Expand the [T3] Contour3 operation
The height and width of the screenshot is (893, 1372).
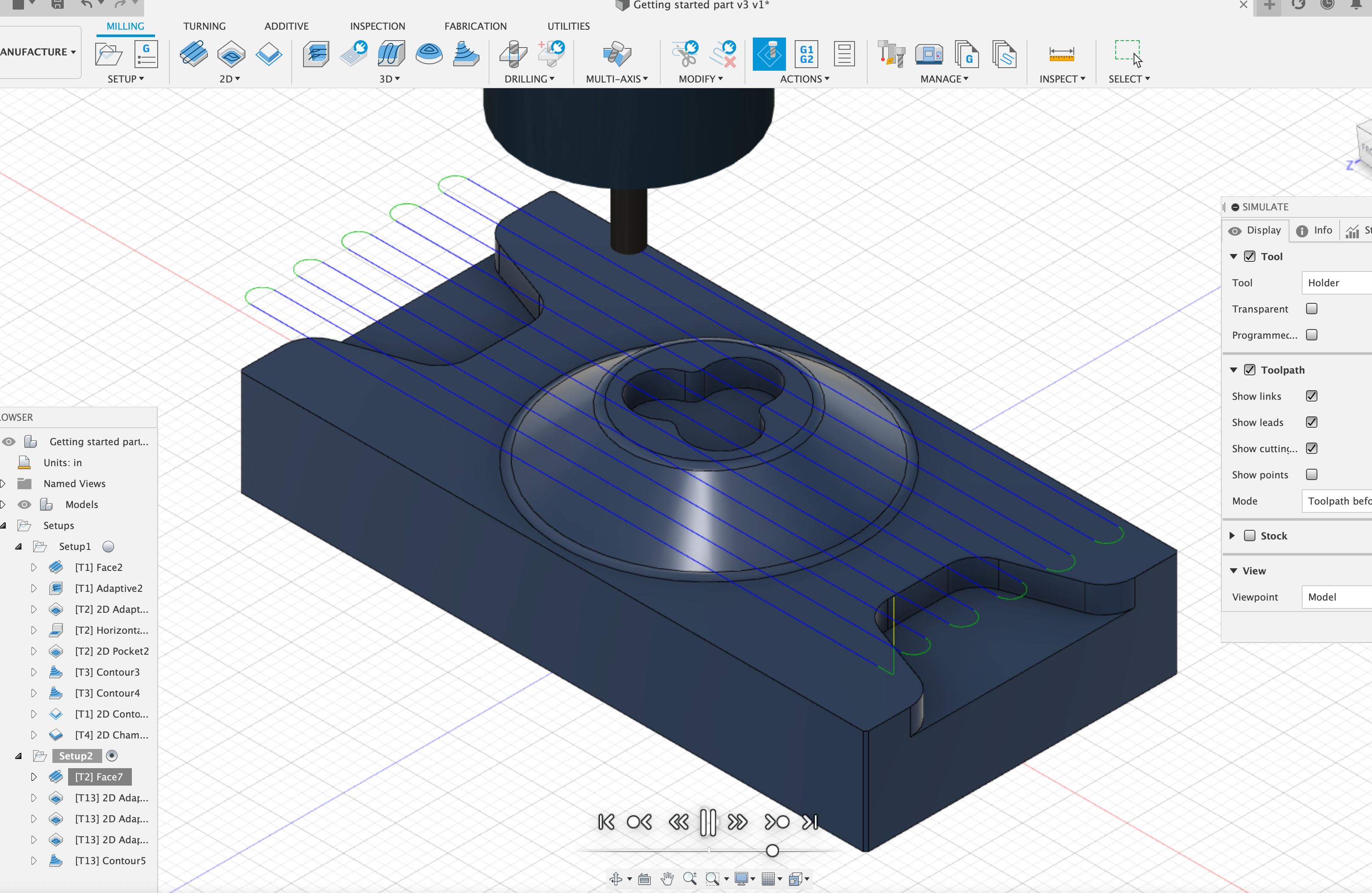pos(34,672)
